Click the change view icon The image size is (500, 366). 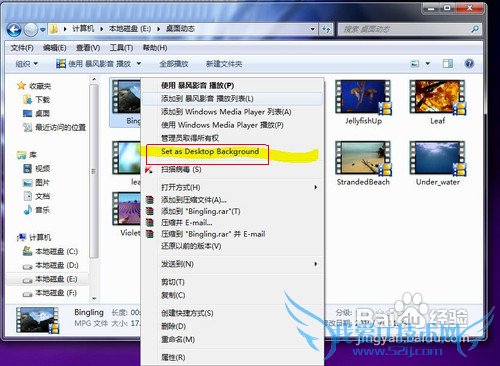pyautogui.click(x=415, y=63)
